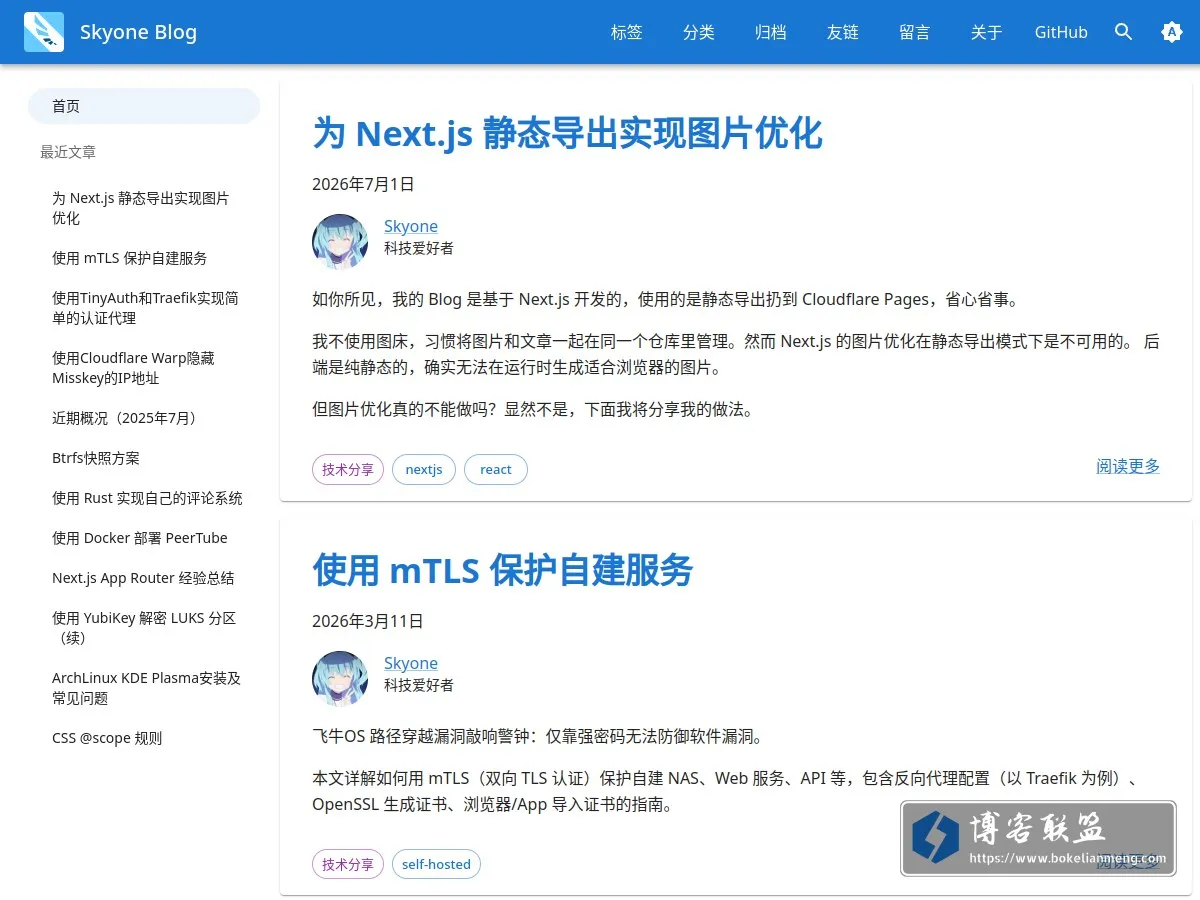Open article title 为 Next.js 静态导出实现图片优化

pyautogui.click(x=567, y=133)
